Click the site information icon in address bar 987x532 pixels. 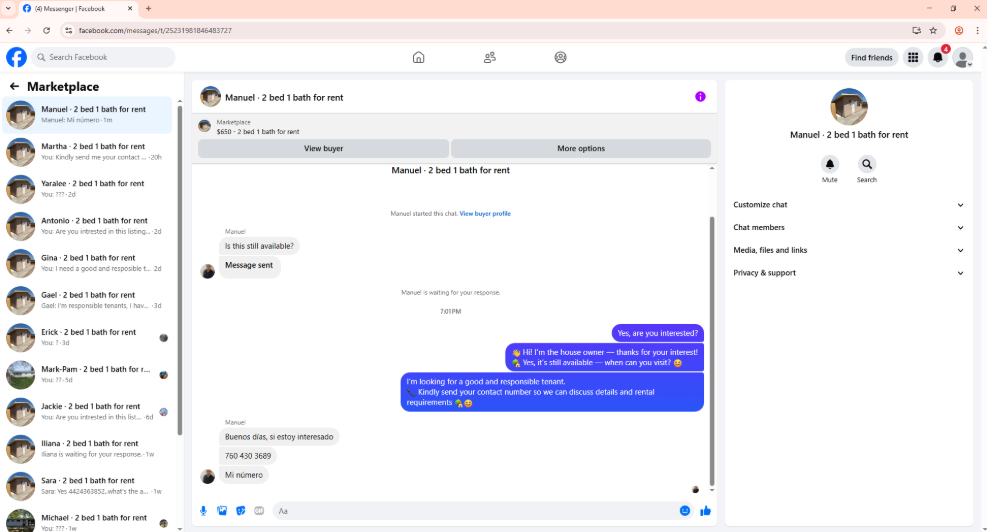click(69, 30)
